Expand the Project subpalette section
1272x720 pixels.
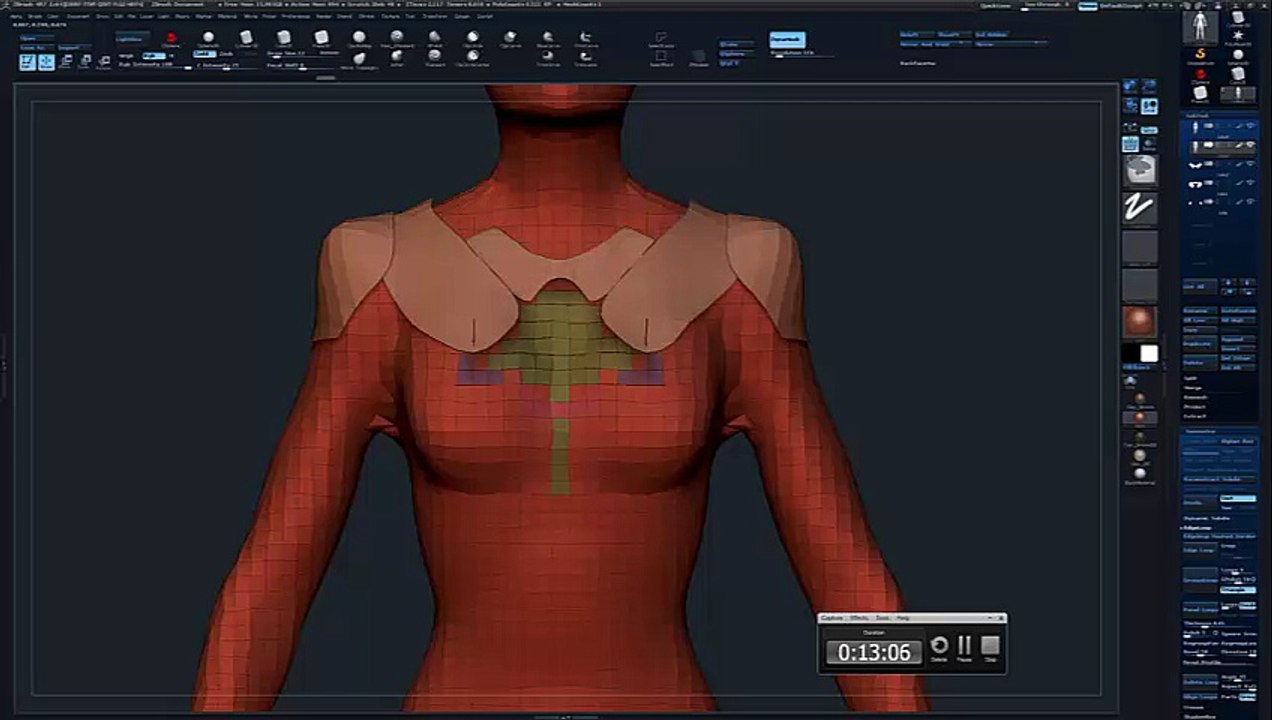(1195, 407)
